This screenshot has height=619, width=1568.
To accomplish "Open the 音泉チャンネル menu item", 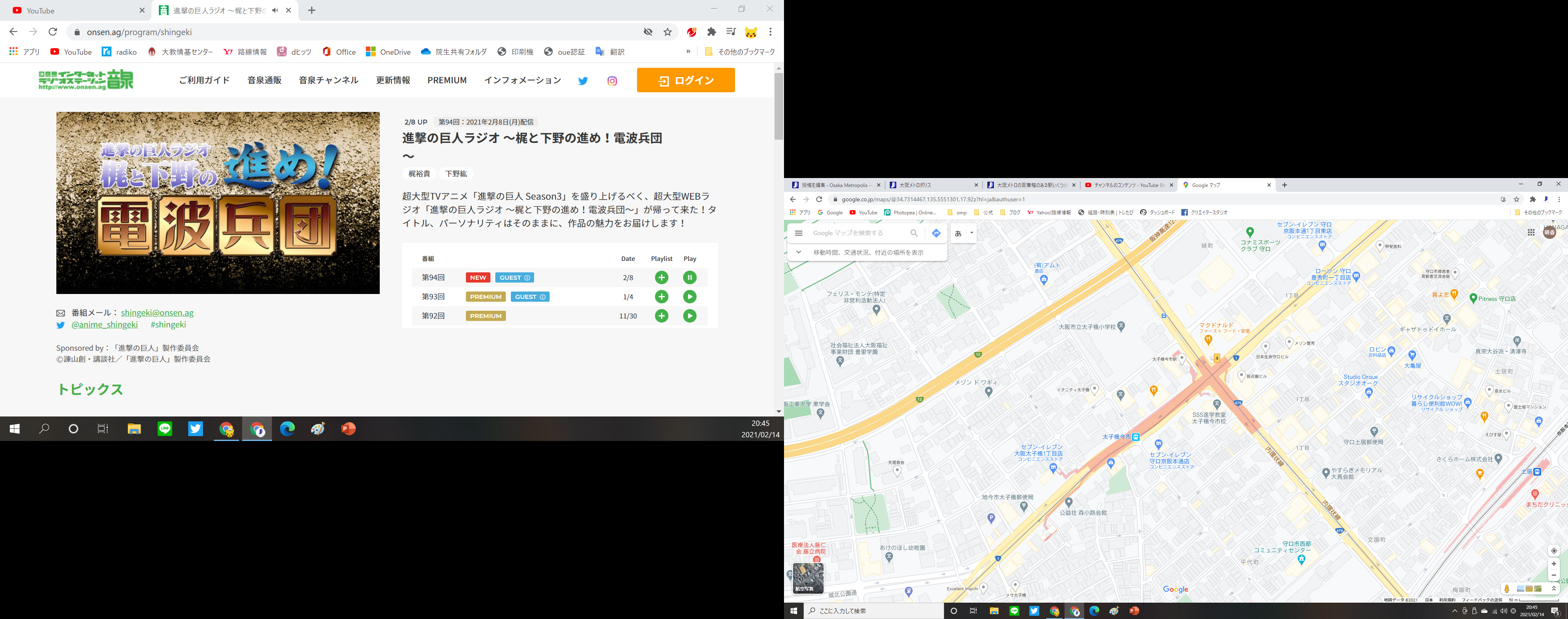I will (328, 80).
